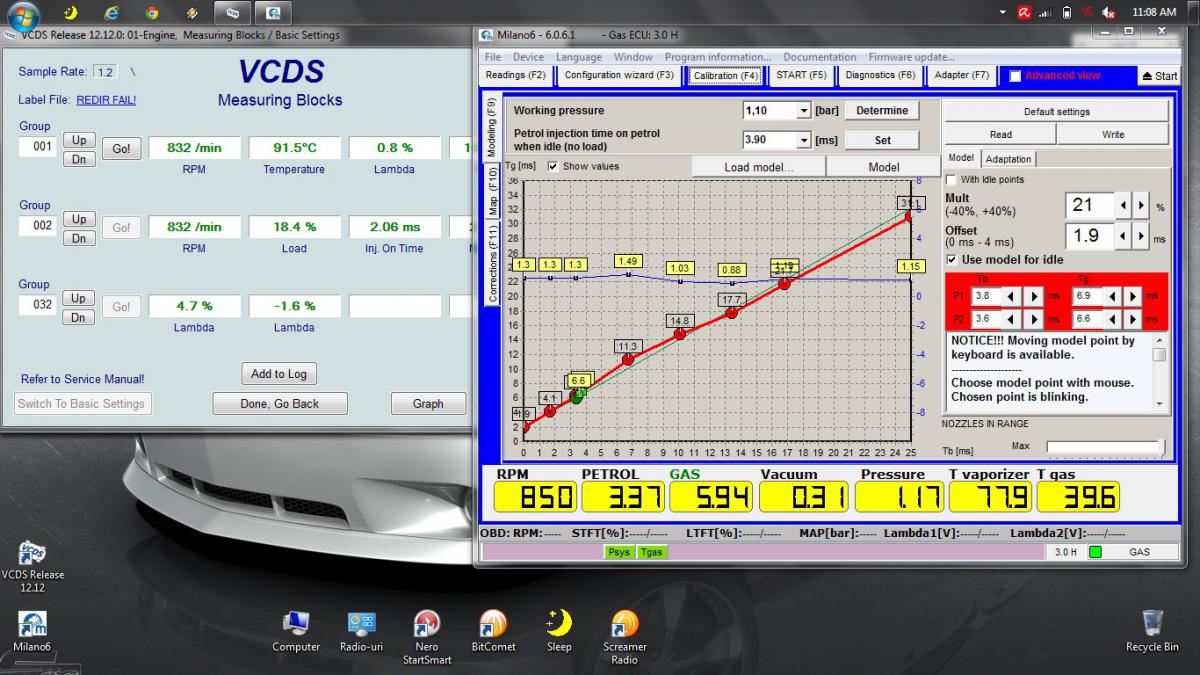Click the Notice text scrollbar down arrow
The height and width of the screenshot is (675, 1200).
tap(1159, 403)
